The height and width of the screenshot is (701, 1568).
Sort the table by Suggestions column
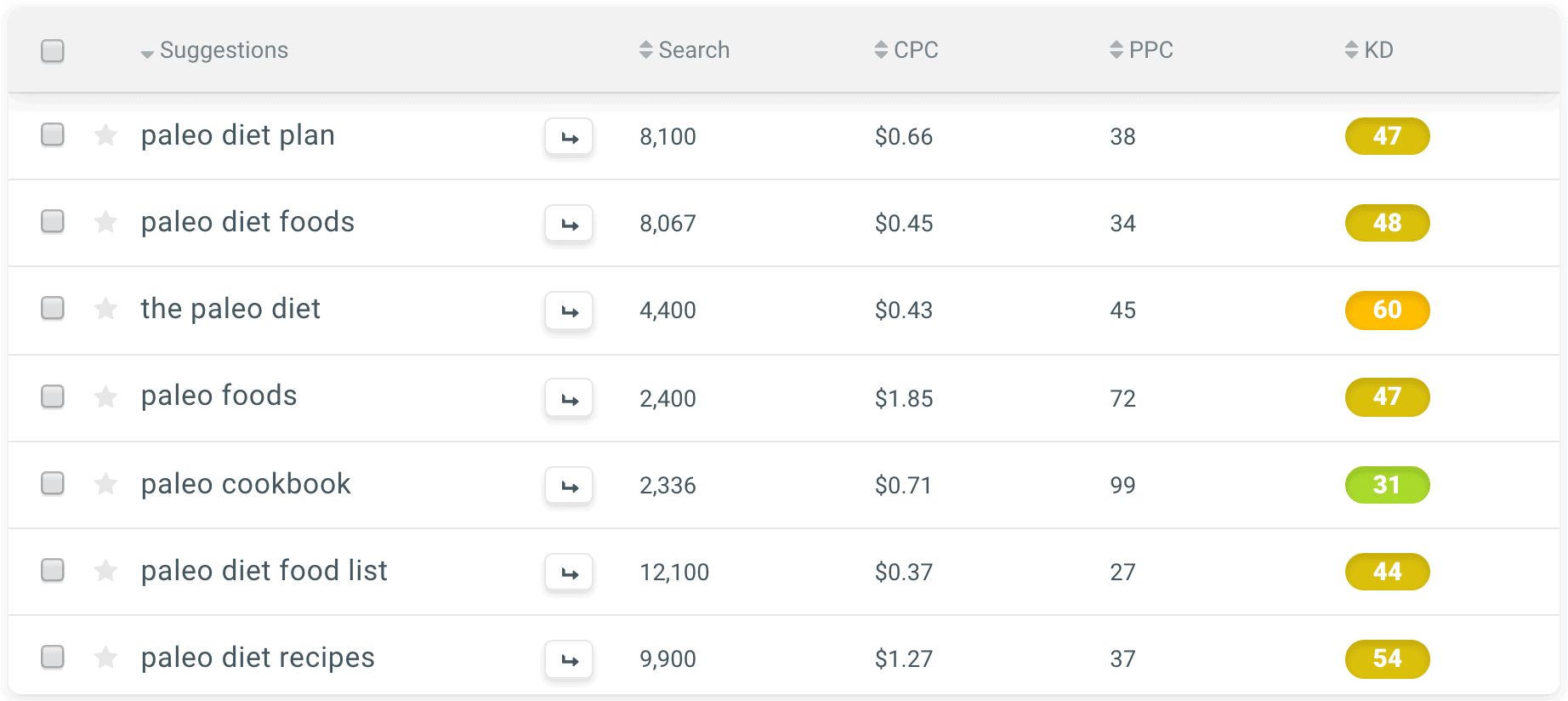pyautogui.click(x=214, y=50)
